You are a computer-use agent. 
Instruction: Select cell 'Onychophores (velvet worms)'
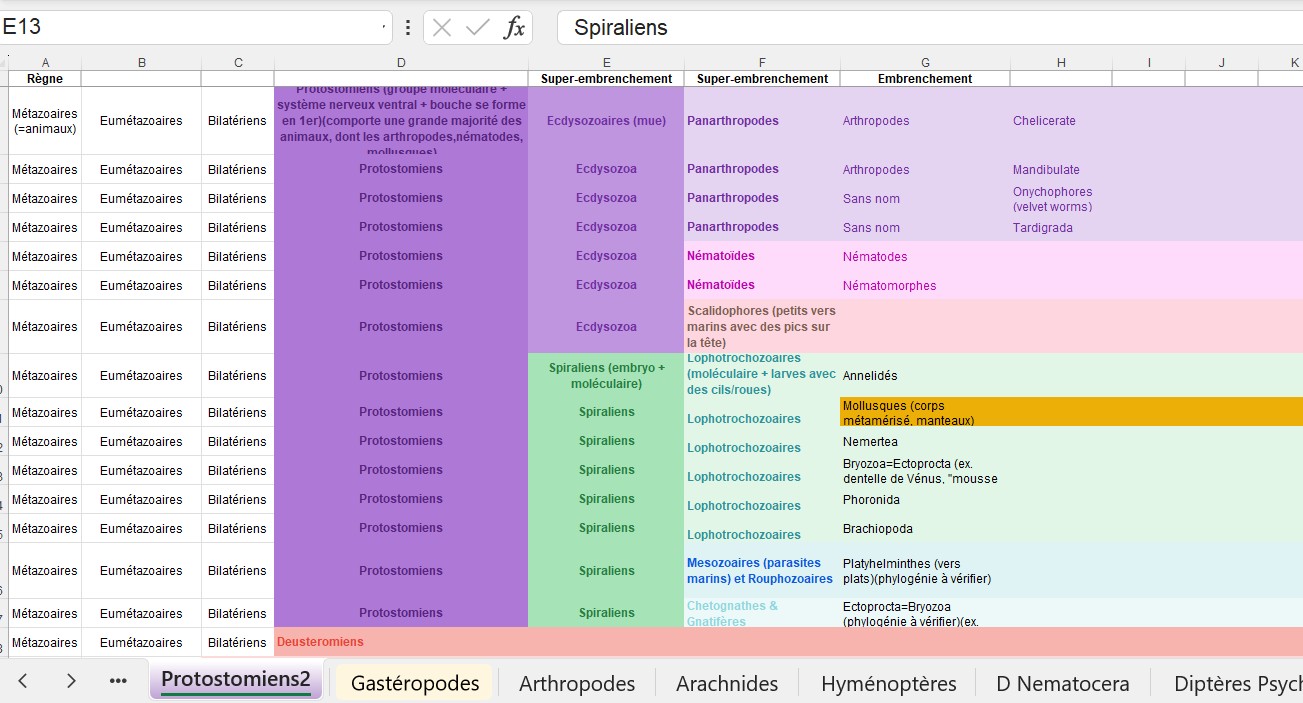click(x=1061, y=199)
